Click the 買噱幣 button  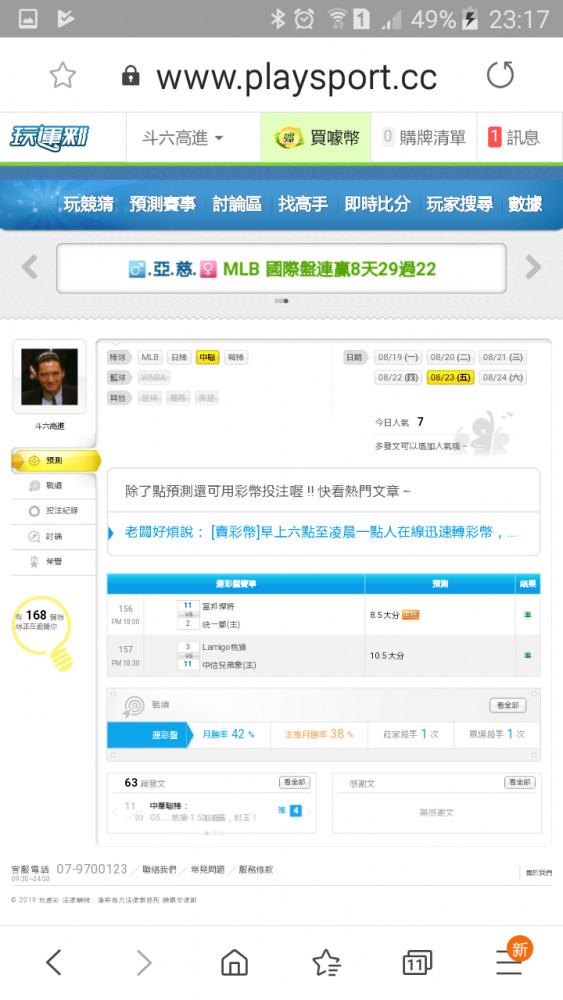tap(316, 137)
